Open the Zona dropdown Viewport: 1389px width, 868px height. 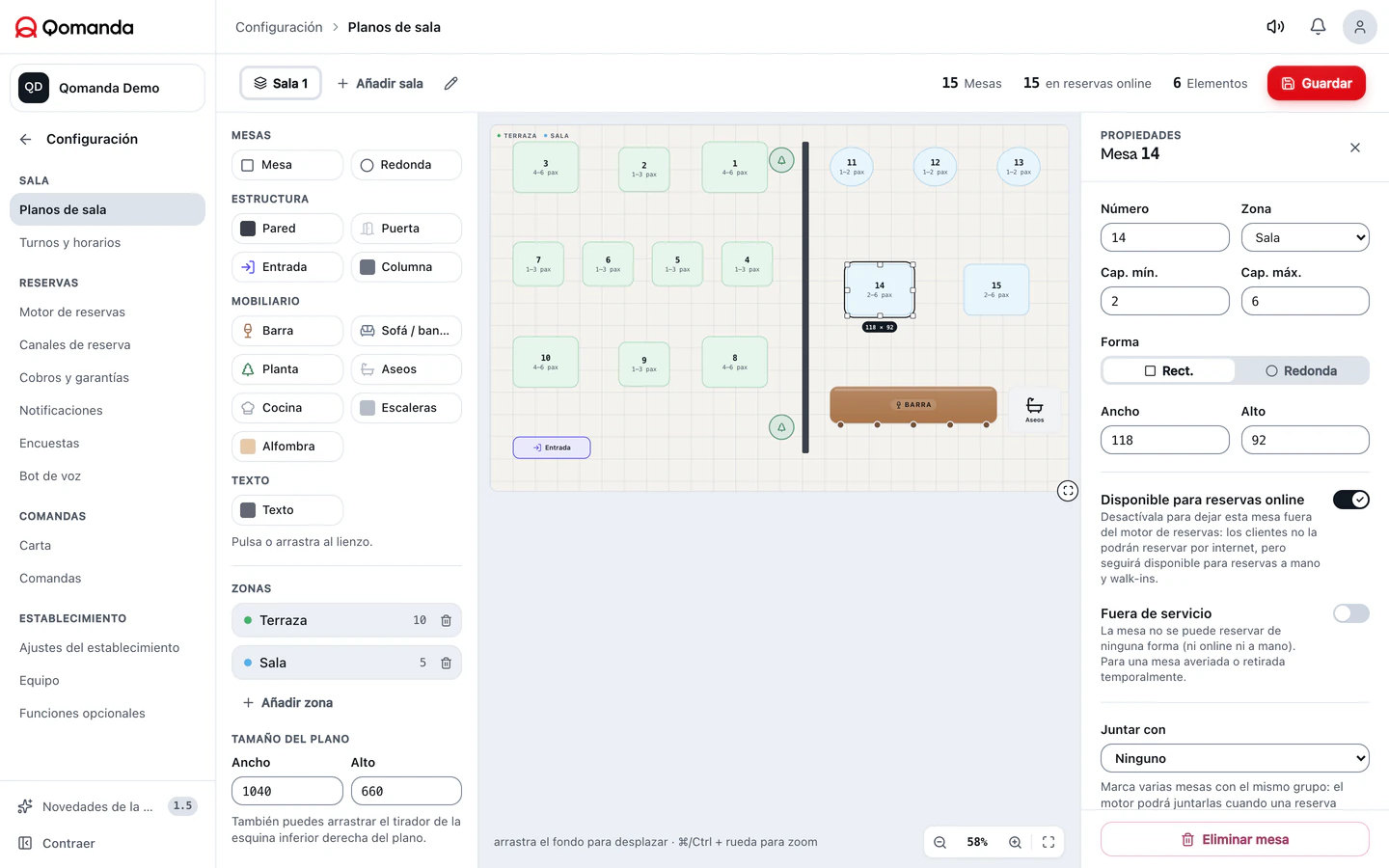[1305, 237]
